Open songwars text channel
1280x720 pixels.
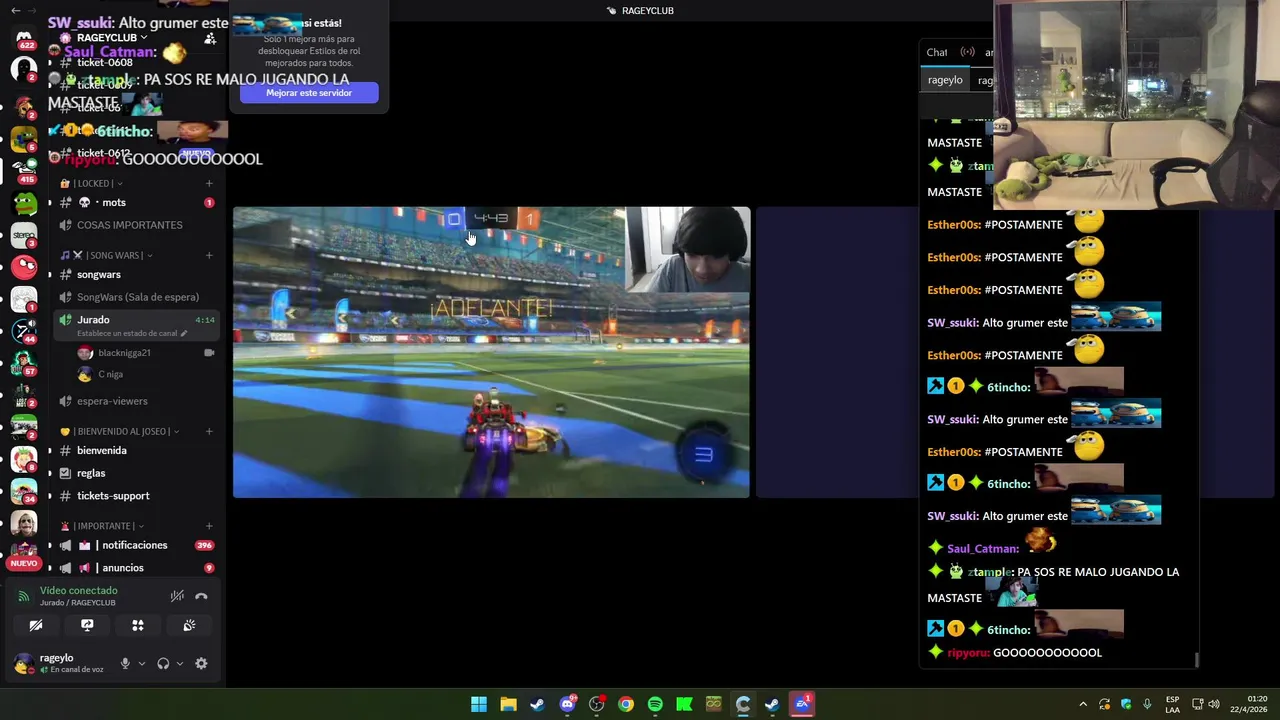point(136,274)
